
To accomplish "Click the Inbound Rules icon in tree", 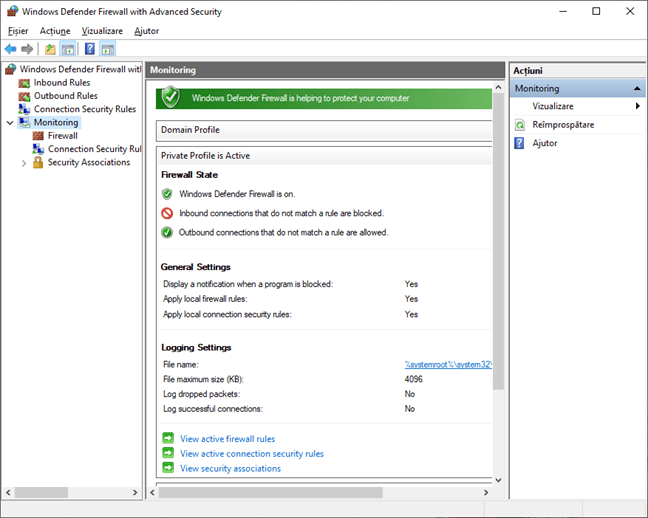I will [x=24, y=83].
